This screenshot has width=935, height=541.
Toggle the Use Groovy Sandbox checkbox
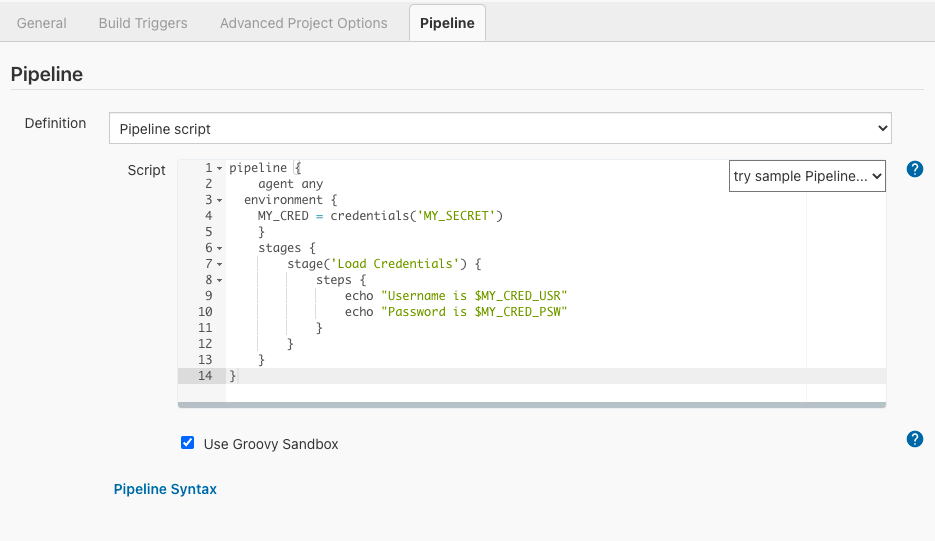coord(187,443)
